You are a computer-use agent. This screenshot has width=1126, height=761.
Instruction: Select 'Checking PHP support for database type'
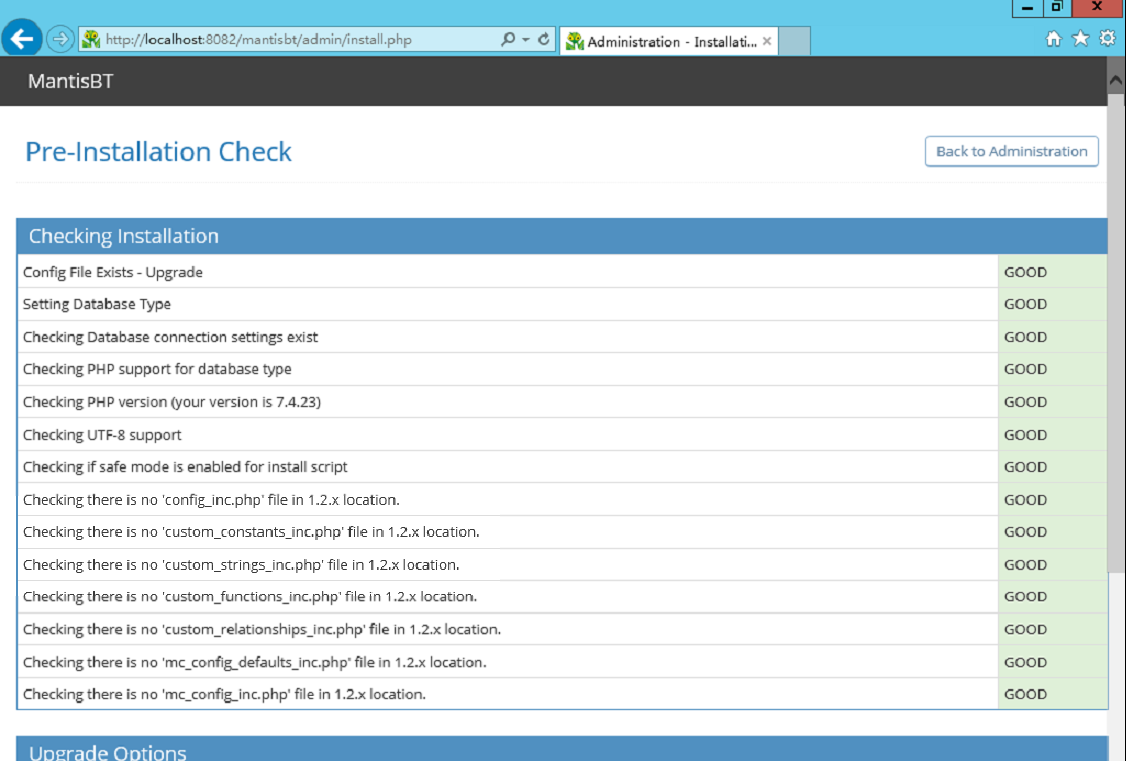point(157,369)
